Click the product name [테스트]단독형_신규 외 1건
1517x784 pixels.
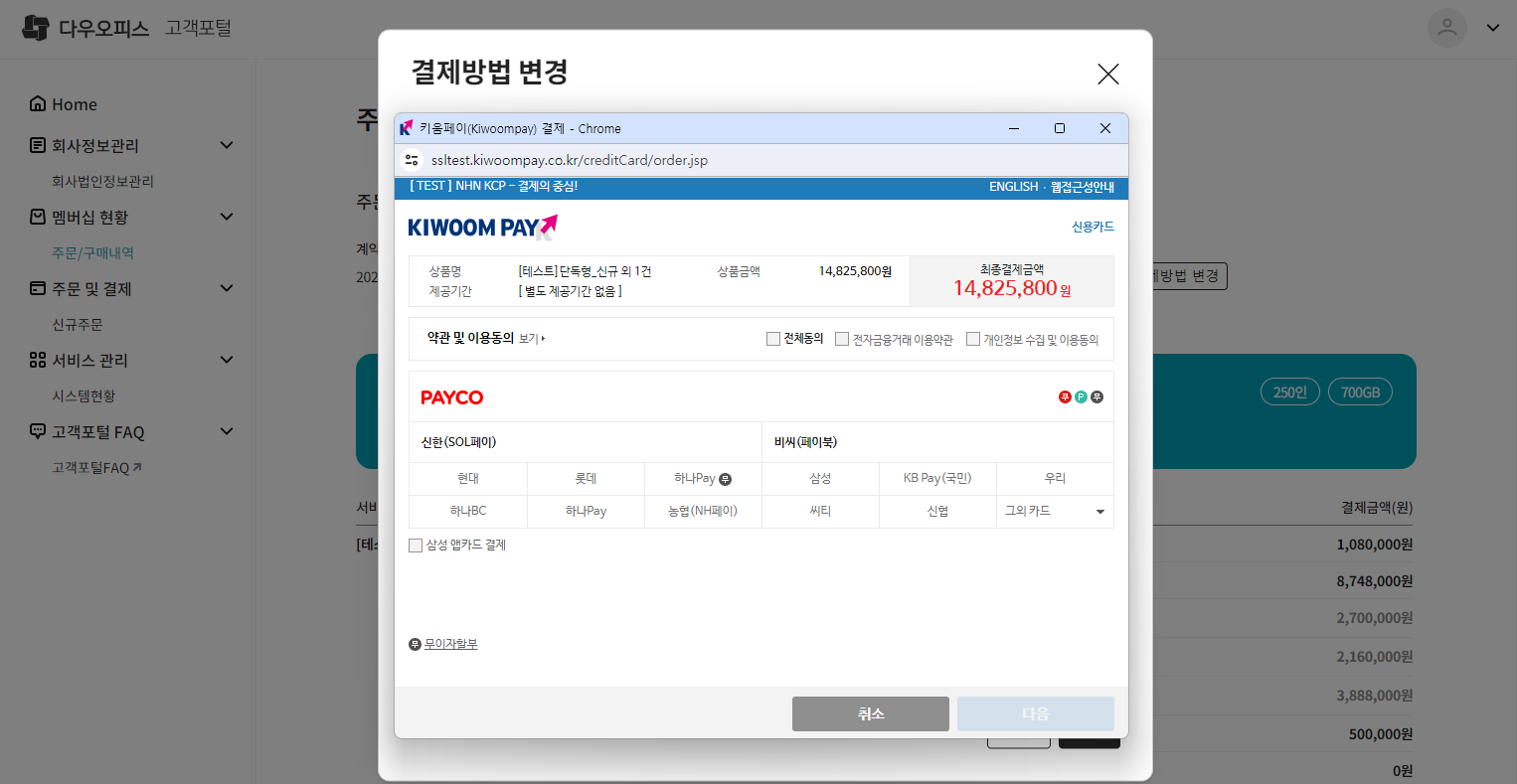pyautogui.click(x=585, y=271)
